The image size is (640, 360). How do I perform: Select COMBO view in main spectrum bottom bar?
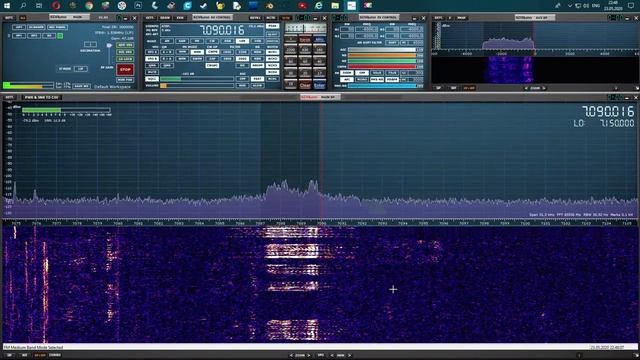[55, 355]
